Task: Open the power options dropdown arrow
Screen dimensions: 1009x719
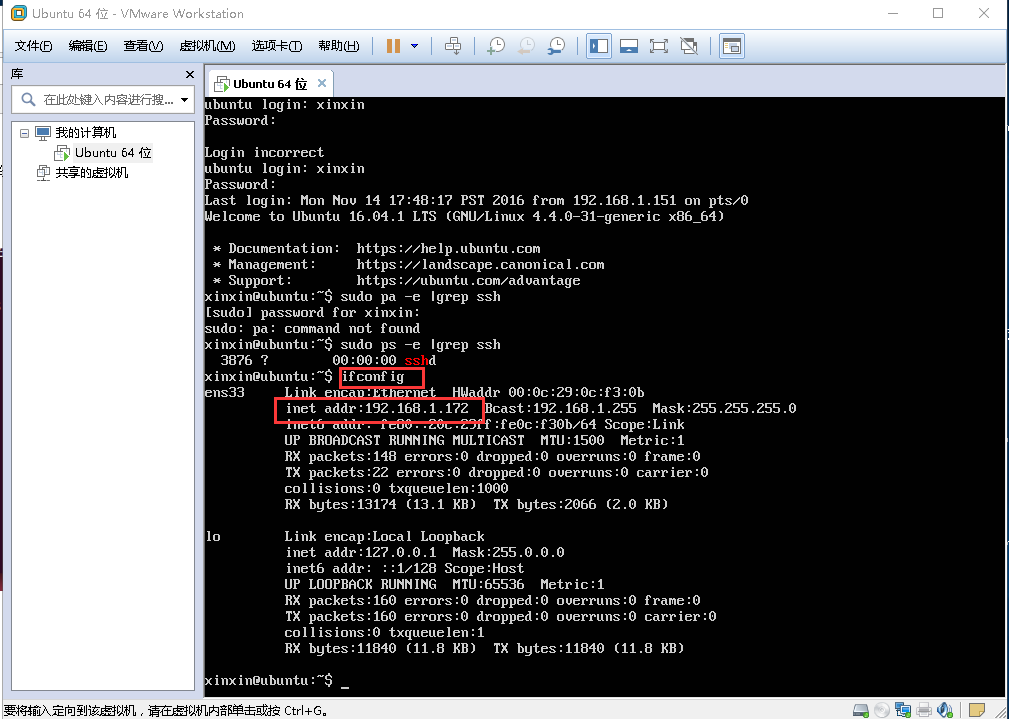Action: tap(415, 46)
